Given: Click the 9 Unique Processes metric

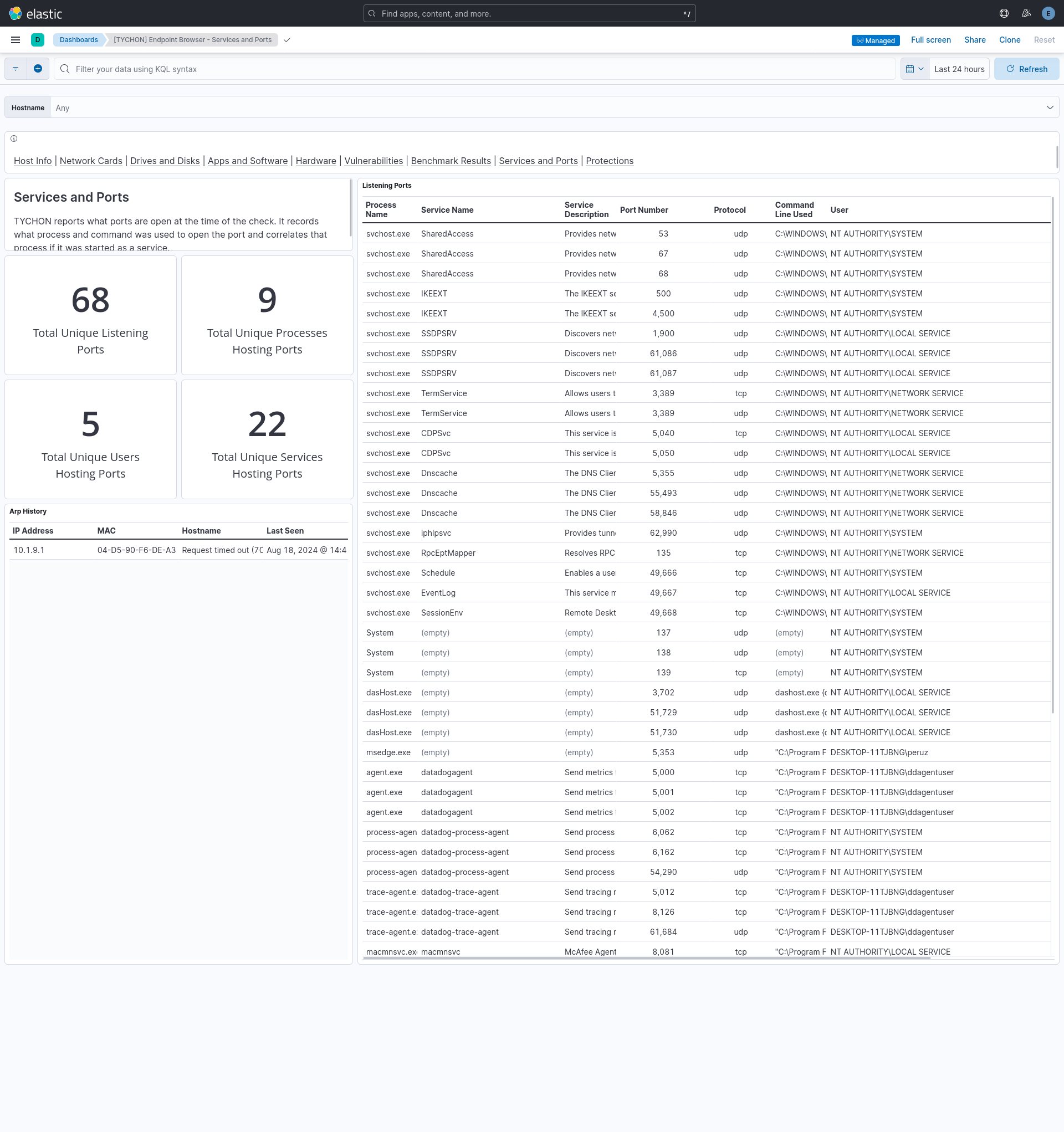Looking at the screenshot, I should click(x=267, y=315).
